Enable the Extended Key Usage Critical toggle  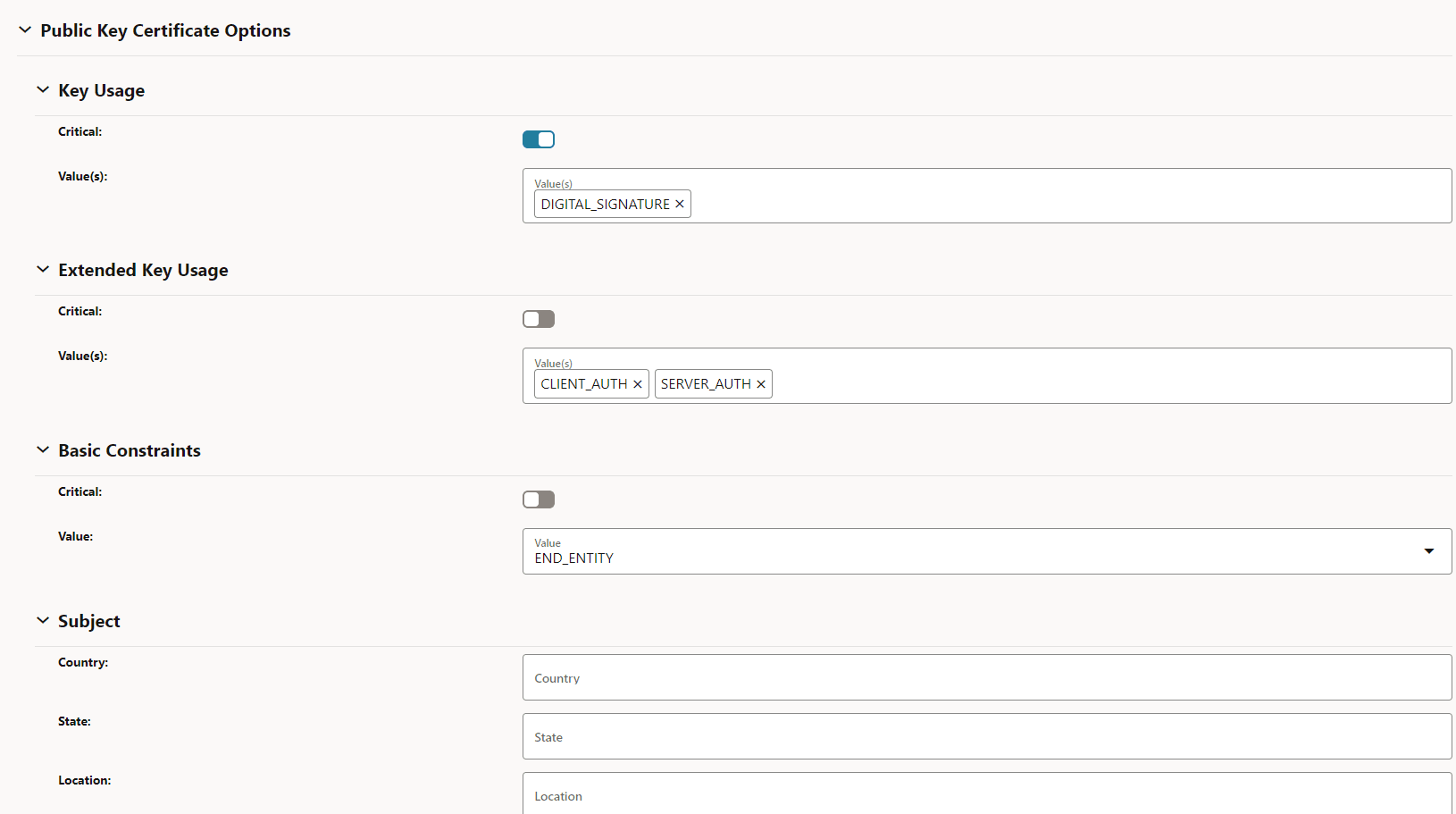[538, 318]
